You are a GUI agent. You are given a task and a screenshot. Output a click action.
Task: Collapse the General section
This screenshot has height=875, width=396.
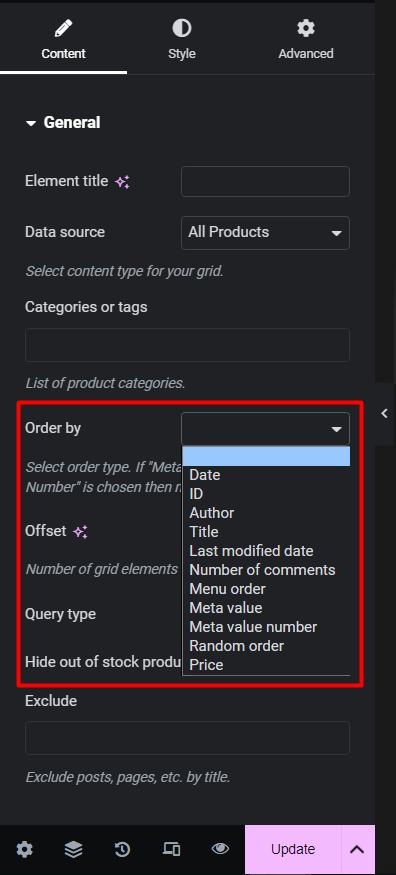[x=63, y=123]
